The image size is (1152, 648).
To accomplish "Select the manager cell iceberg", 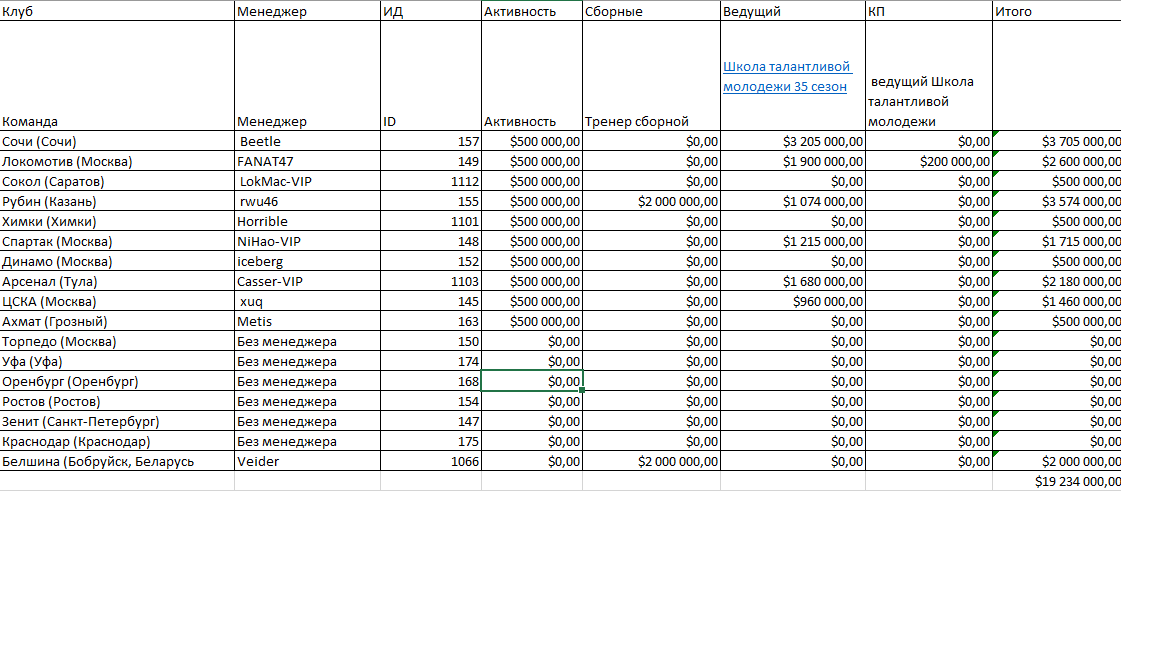I will click(x=306, y=261).
